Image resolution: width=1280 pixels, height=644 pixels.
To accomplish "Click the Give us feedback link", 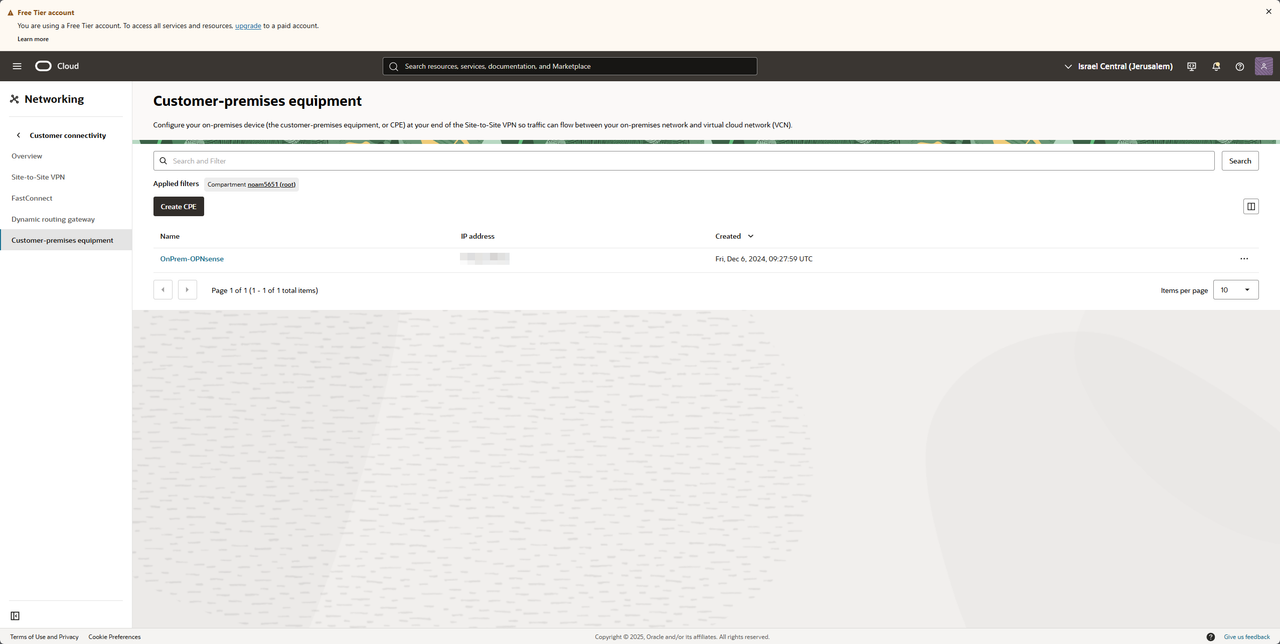I will pyautogui.click(x=1247, y=637).
